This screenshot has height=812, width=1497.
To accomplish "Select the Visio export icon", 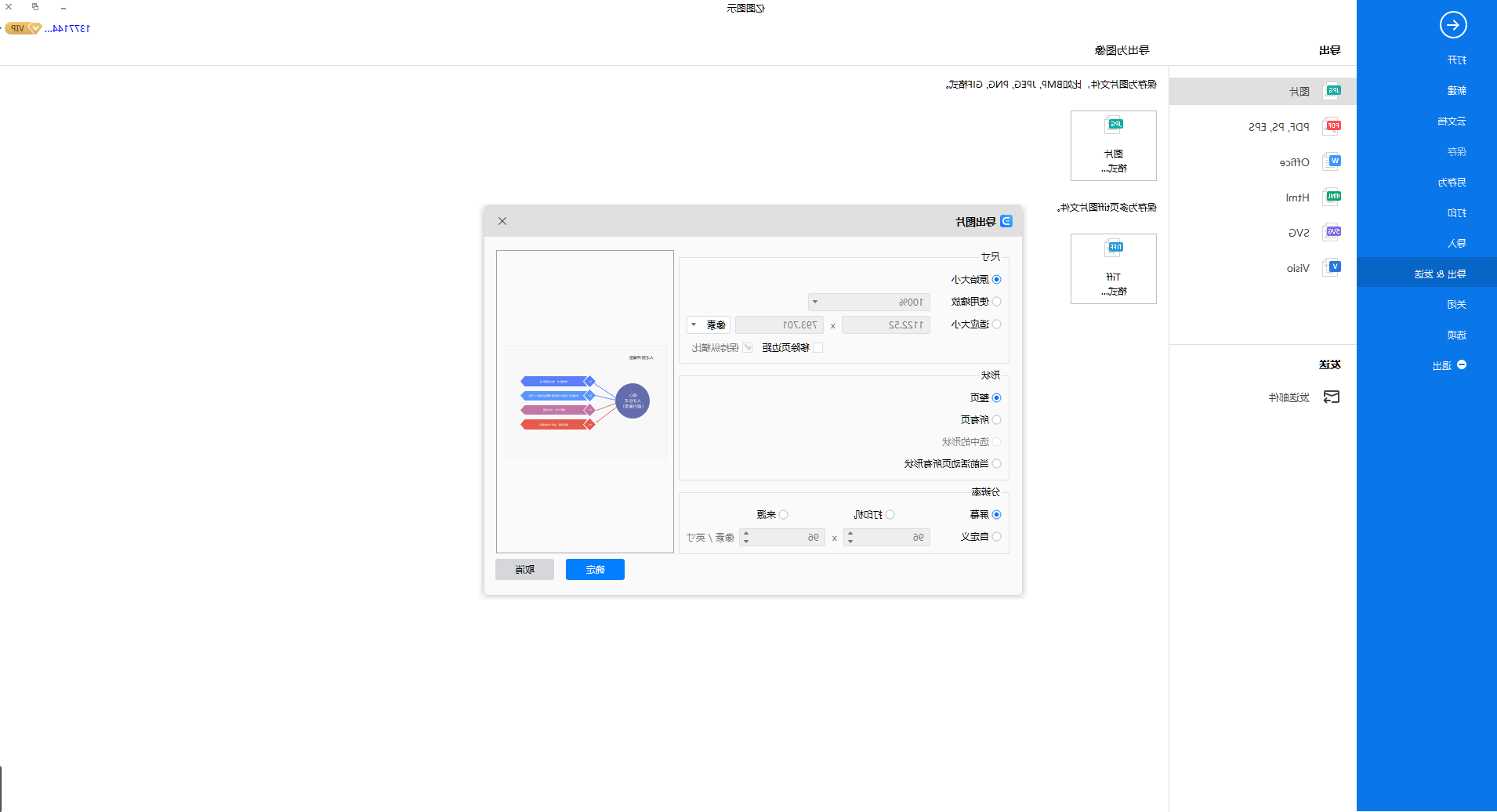I will click(1332, 267).
